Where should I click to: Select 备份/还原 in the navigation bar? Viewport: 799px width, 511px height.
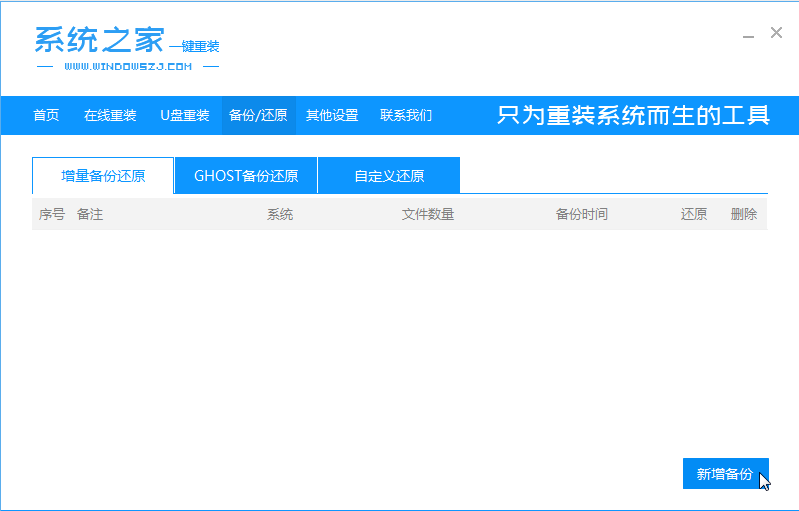(258, 115)
